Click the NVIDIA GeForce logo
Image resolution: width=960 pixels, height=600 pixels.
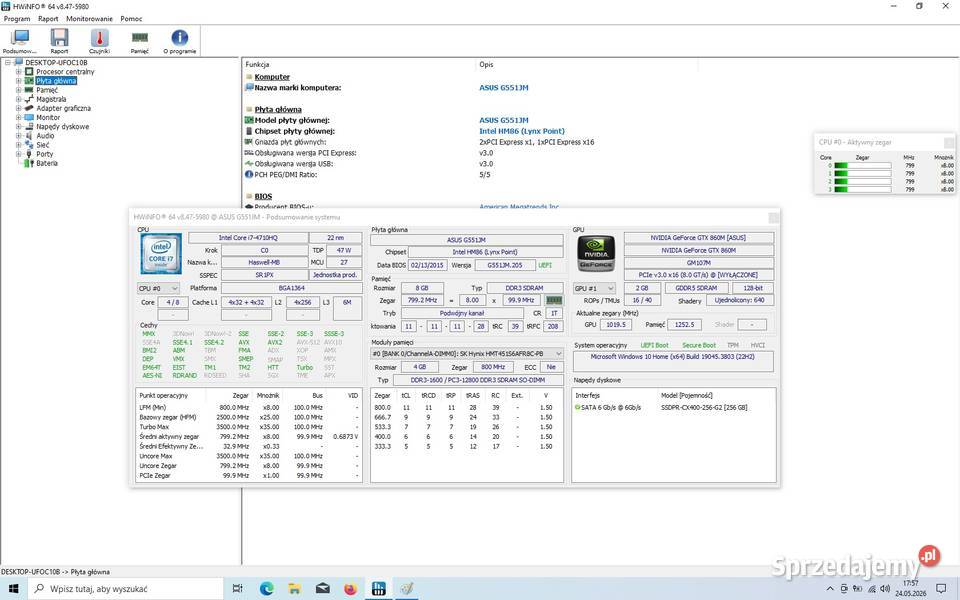click(x=596, y=253)
